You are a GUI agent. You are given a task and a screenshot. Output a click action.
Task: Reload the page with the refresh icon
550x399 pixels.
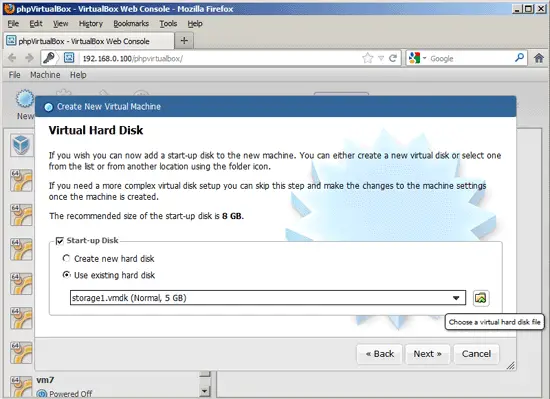pyautogui.click(x=393, y=58)
